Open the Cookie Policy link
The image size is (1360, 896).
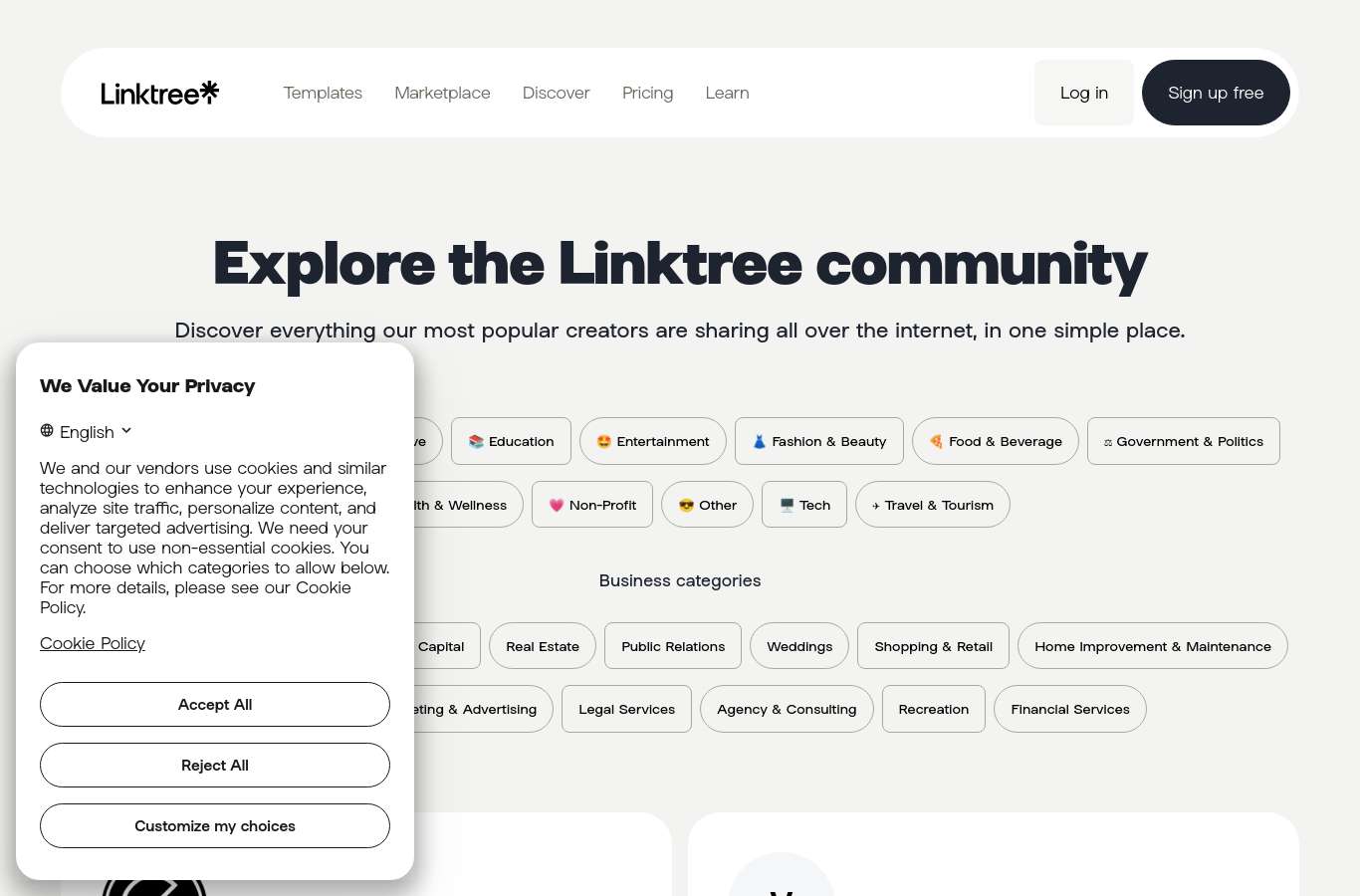click(93, 643)
